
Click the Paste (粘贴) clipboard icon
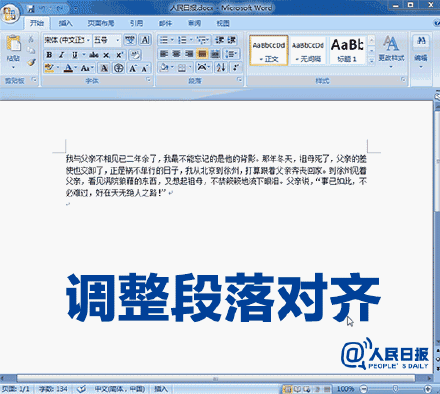tap(13, 44)
